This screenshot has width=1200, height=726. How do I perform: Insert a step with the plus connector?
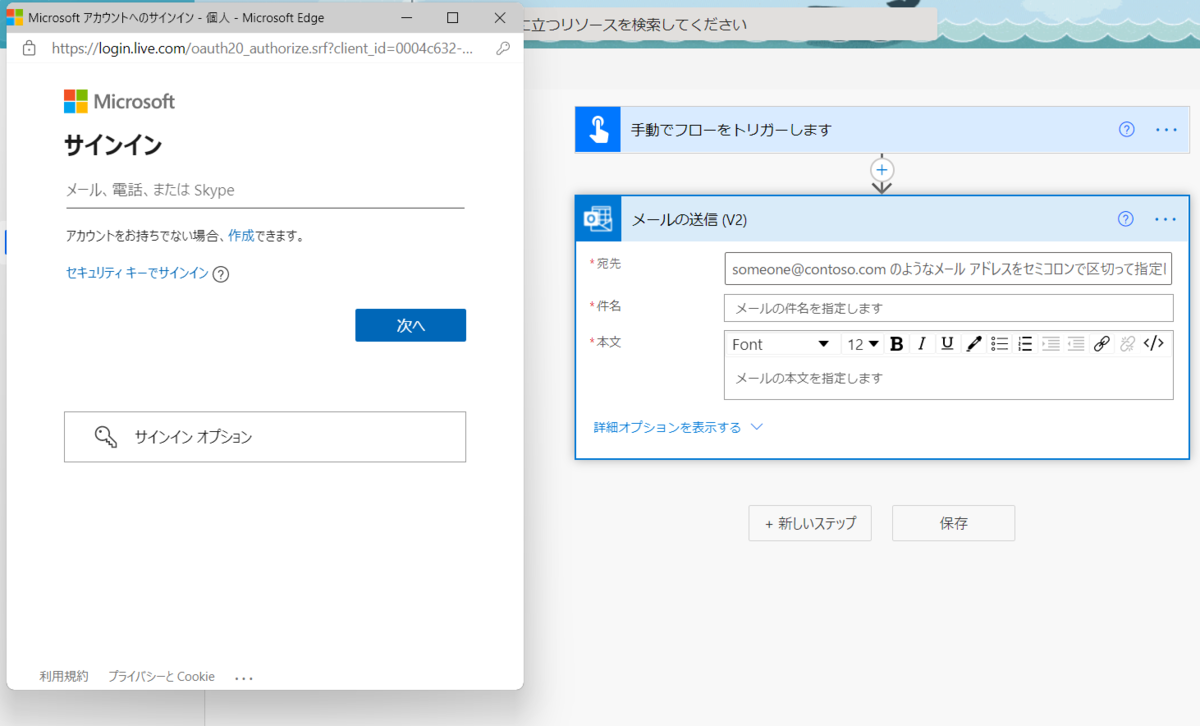coord(881,169)
